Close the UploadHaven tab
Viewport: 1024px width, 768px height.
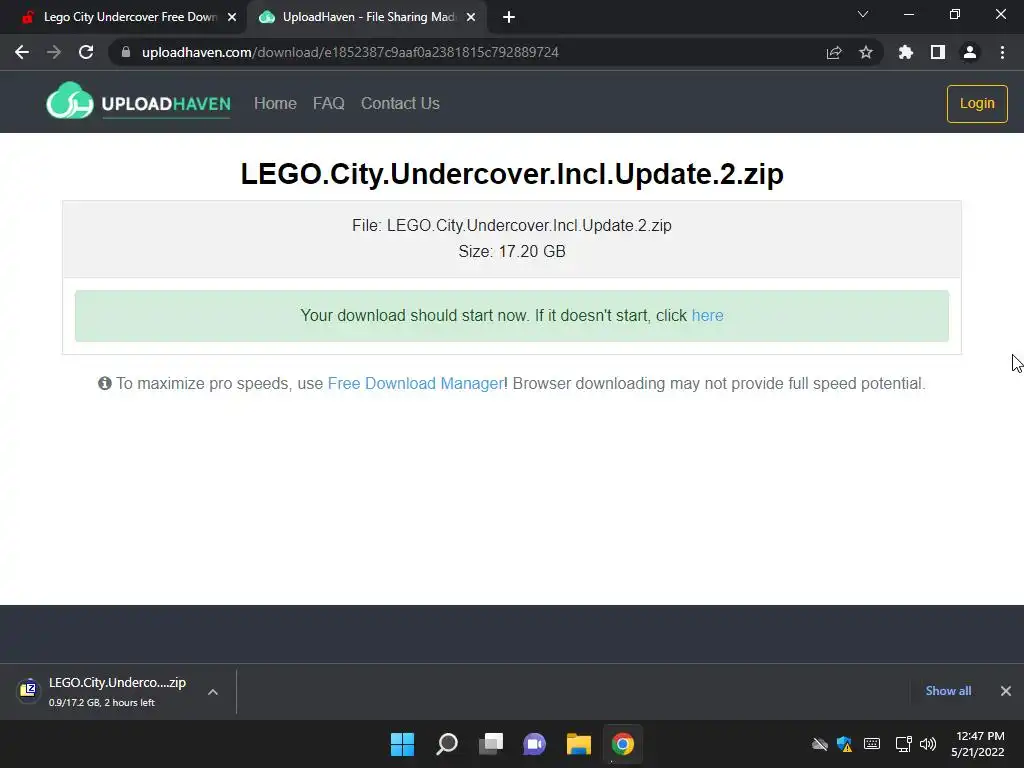click(x=471, y=18)
